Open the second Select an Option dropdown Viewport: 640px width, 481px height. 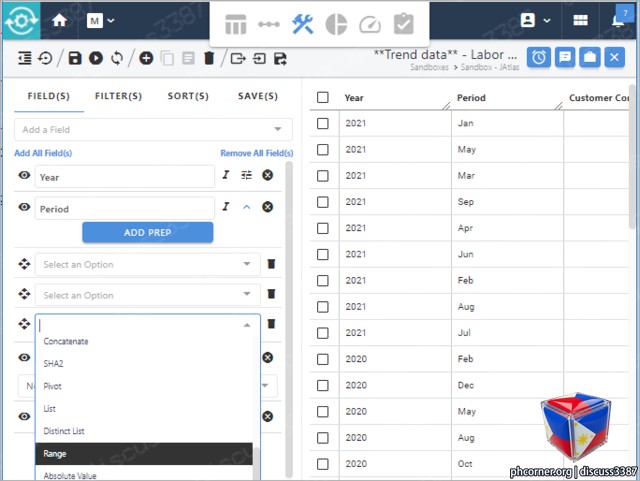pyautogui.click(x=148, y=295)
